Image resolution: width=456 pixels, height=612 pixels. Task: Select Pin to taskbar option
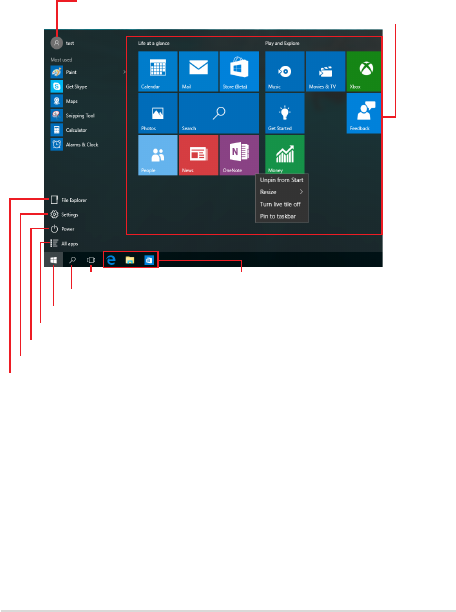pyautogui.click(x=278, y=216)
